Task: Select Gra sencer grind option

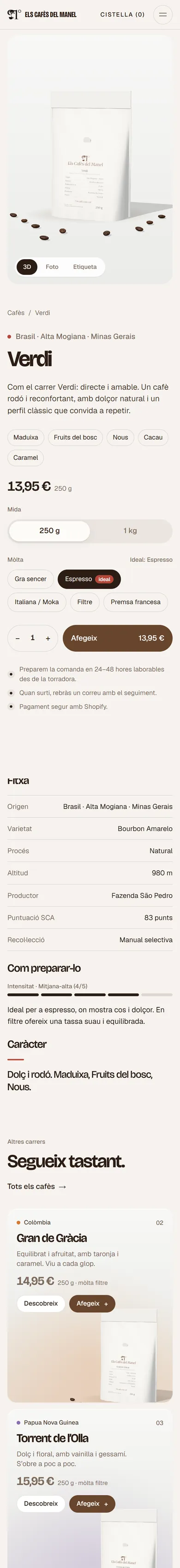Action: click(30, 579)
